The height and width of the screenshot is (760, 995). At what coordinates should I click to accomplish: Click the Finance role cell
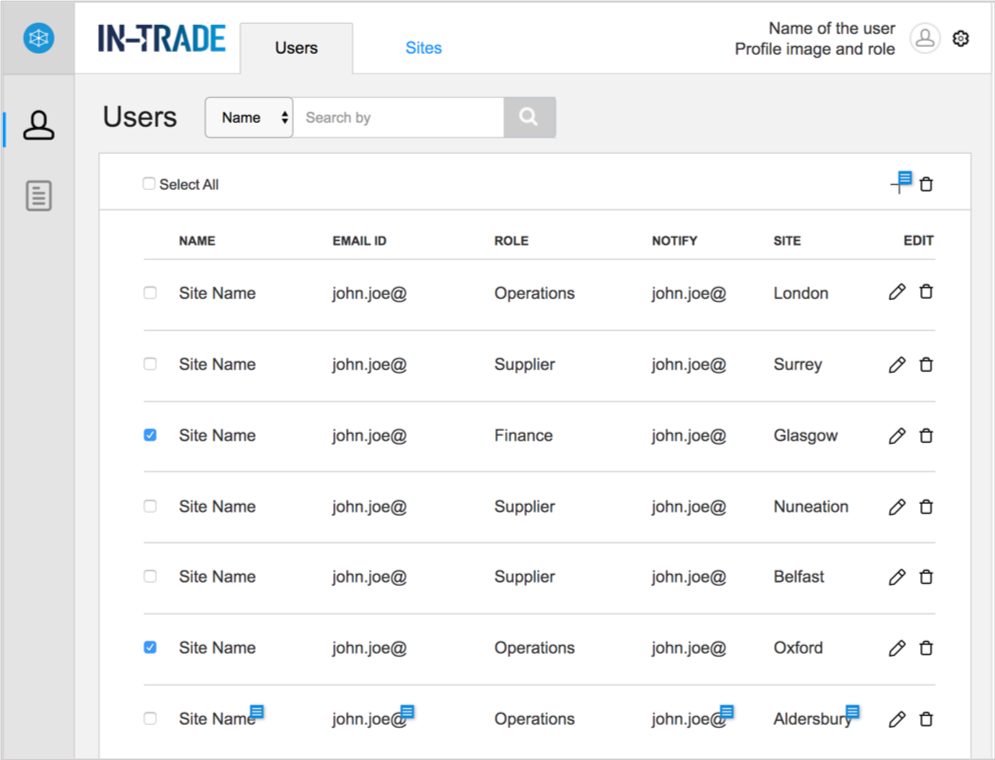[x=524, y=435]
